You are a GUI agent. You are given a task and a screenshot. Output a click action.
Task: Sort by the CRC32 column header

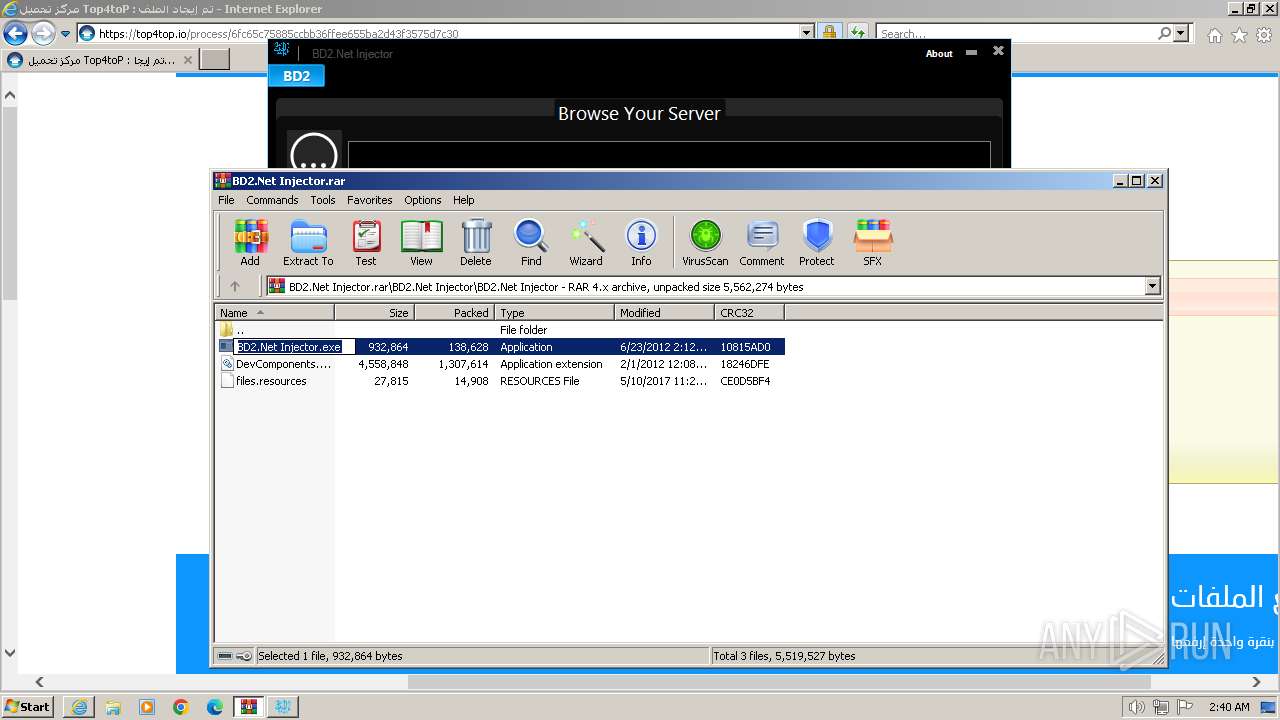(x=749, y=313)
